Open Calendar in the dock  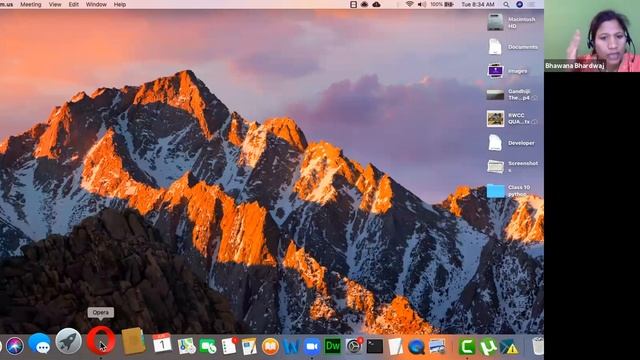(x=162, y=343)
